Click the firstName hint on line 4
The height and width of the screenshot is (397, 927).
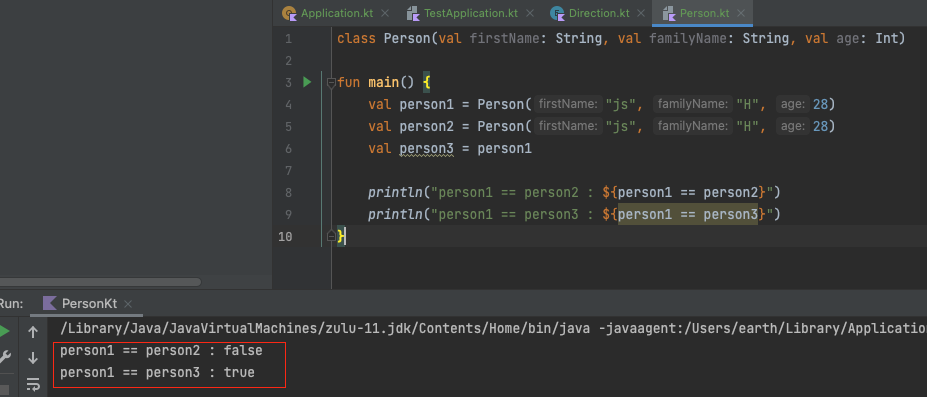[568, 105]
